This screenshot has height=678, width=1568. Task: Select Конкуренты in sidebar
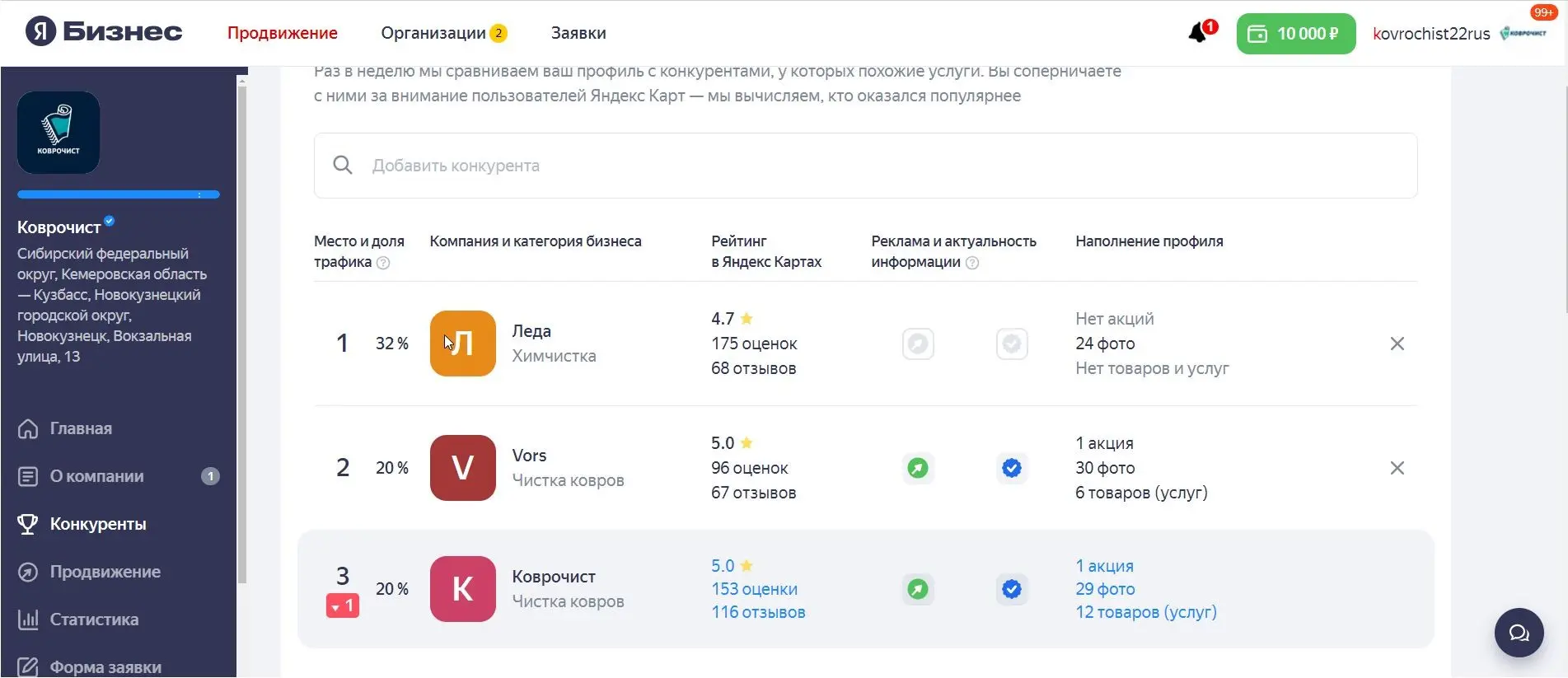pos(98,524)
